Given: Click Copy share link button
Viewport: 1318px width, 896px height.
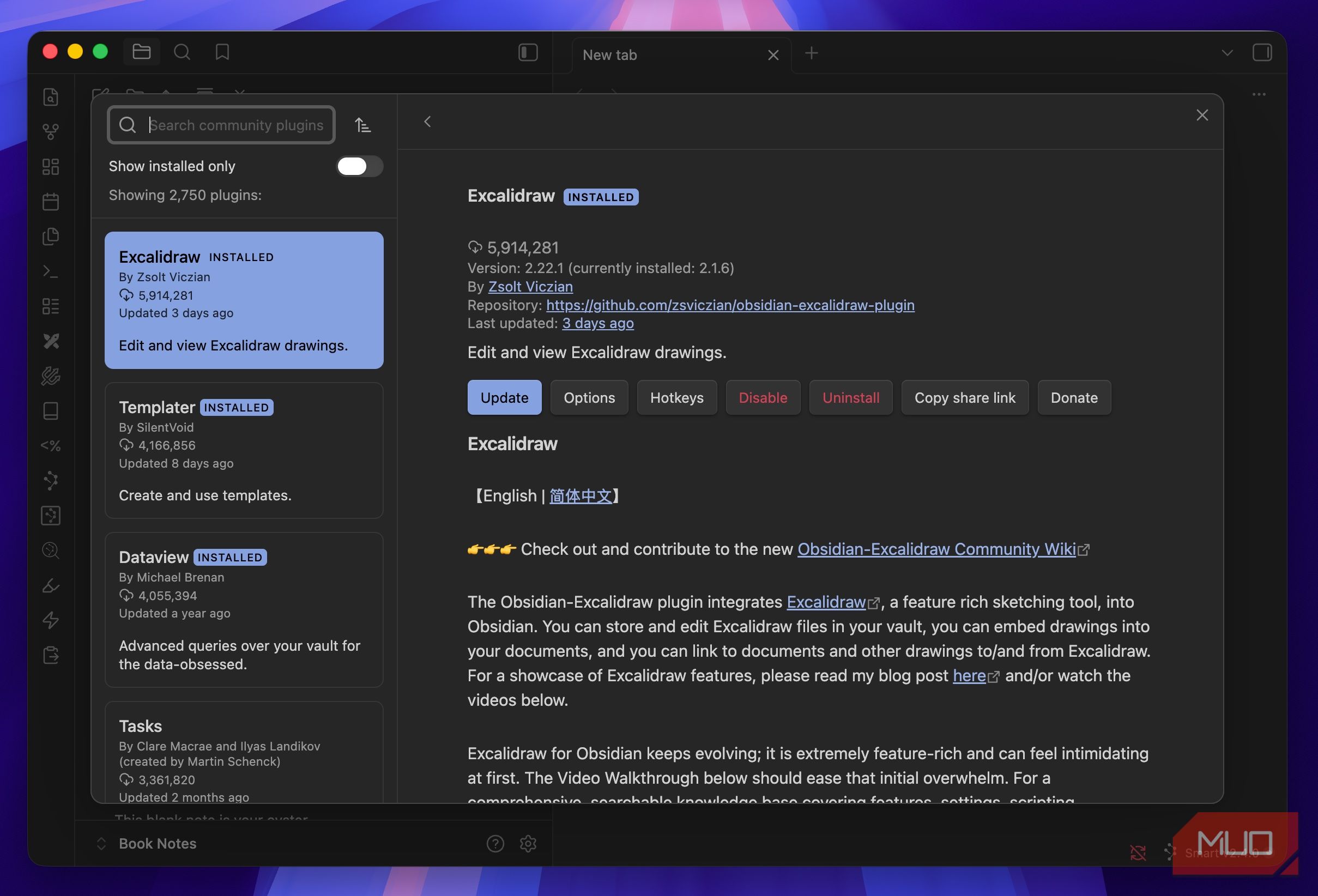Looking at the screenshot, I should pyautogui.click(x=965, y=397).
